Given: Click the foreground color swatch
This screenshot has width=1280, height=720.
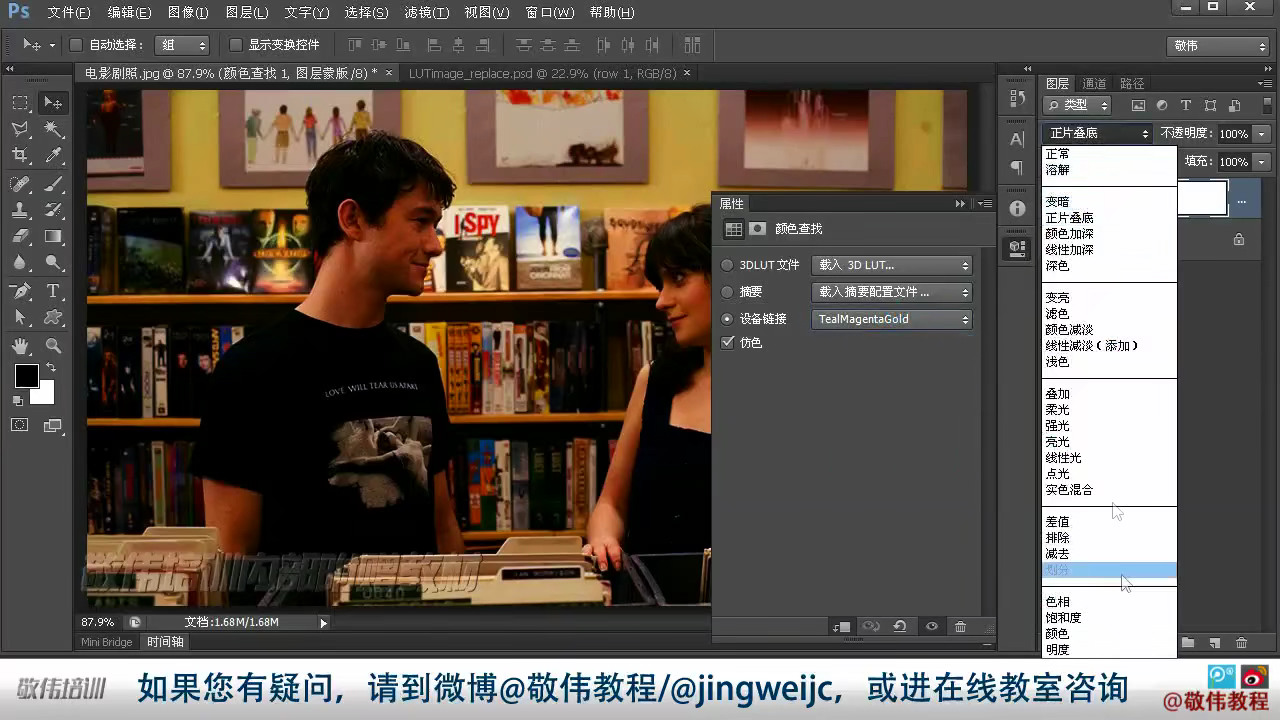Looking at the screenshot, I should [x=25, y=375].
